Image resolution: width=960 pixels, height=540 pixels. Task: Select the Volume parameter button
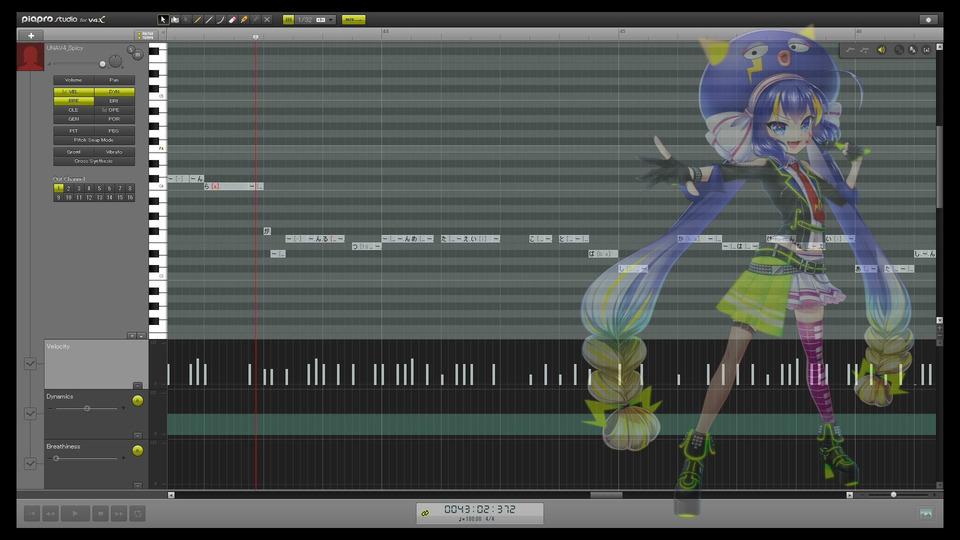click(x=73, y=80)
